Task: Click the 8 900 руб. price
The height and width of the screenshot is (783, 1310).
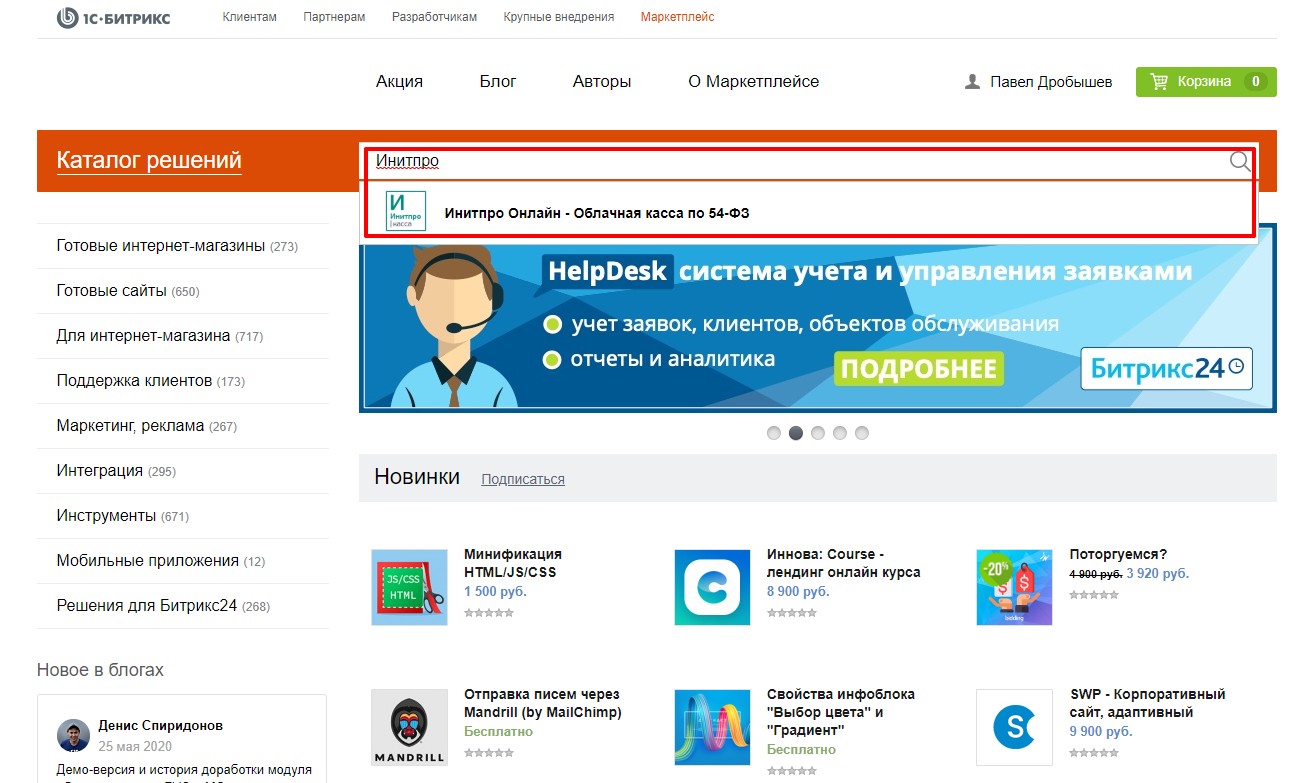Action: click(798, 592)
